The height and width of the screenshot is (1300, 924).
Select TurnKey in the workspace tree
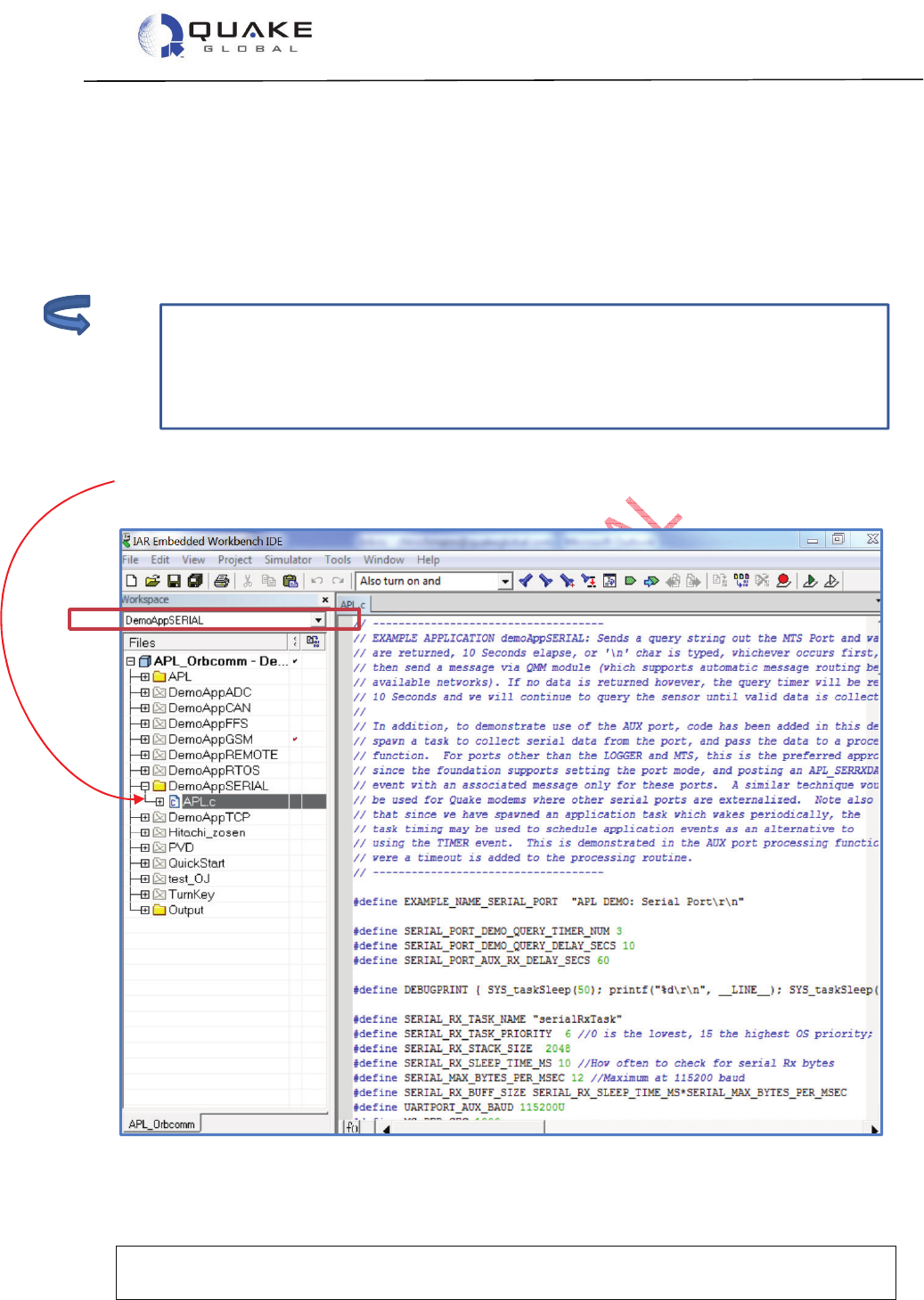(x=192, y=895)
